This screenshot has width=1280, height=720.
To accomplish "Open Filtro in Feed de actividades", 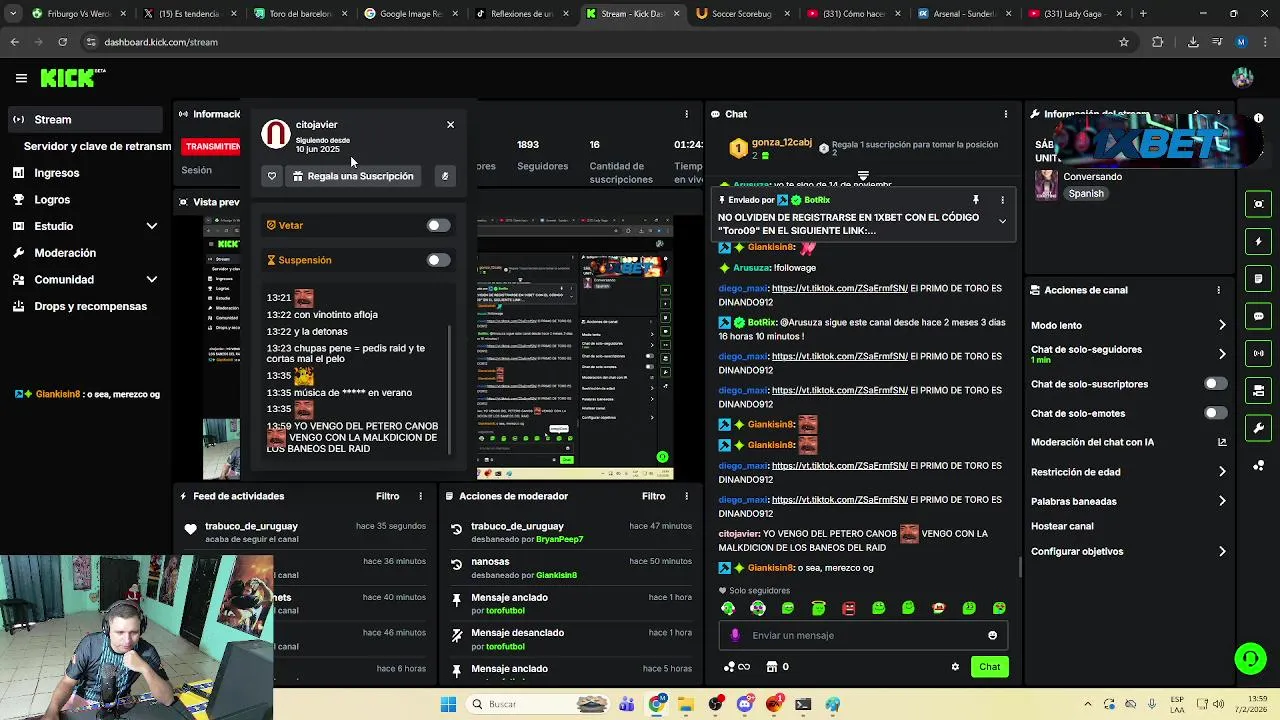I will (387, 496).
